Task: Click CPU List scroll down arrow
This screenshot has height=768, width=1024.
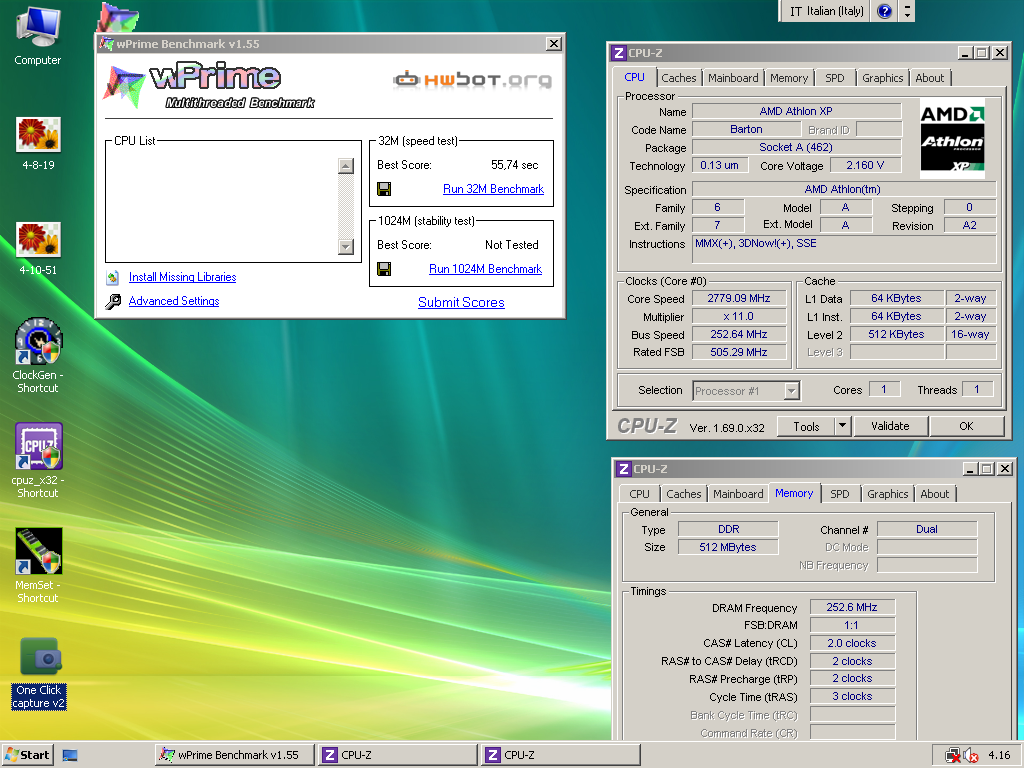Action: click(x=345, y=247)
